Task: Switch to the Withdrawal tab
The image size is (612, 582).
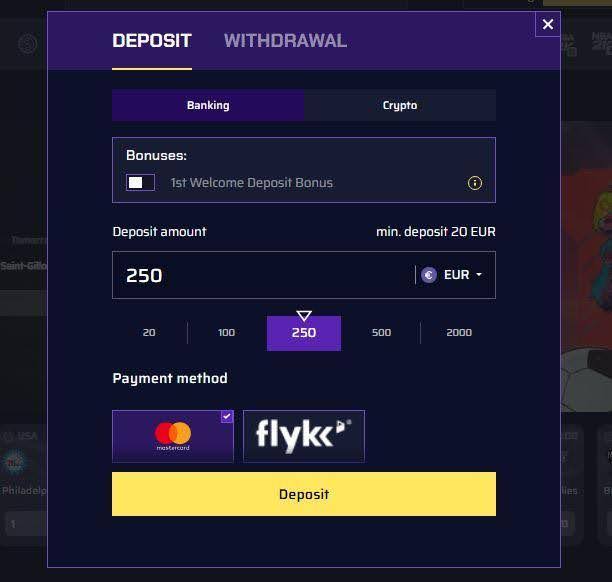Action: tap(285, 41)
